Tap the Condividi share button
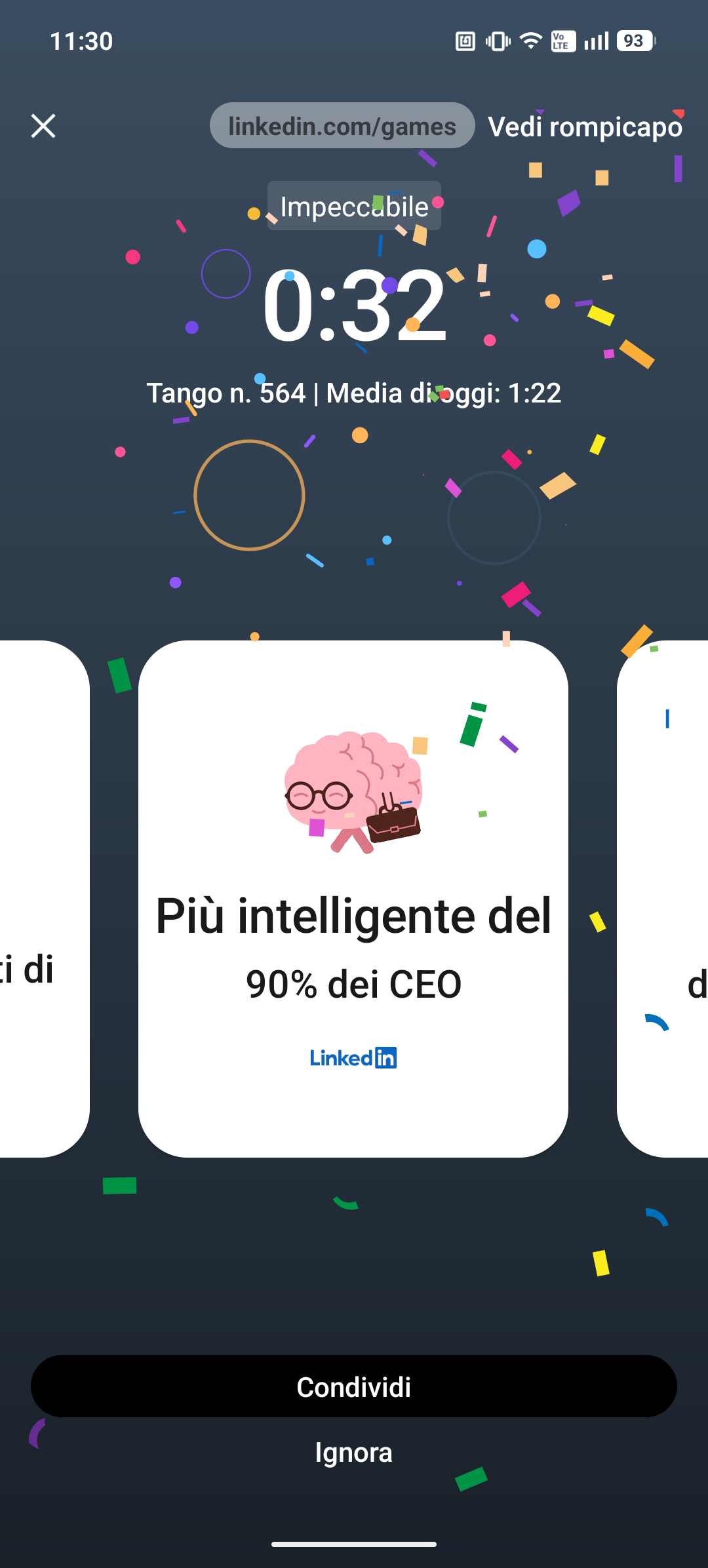708x1568 pixels. [354, 1386]
